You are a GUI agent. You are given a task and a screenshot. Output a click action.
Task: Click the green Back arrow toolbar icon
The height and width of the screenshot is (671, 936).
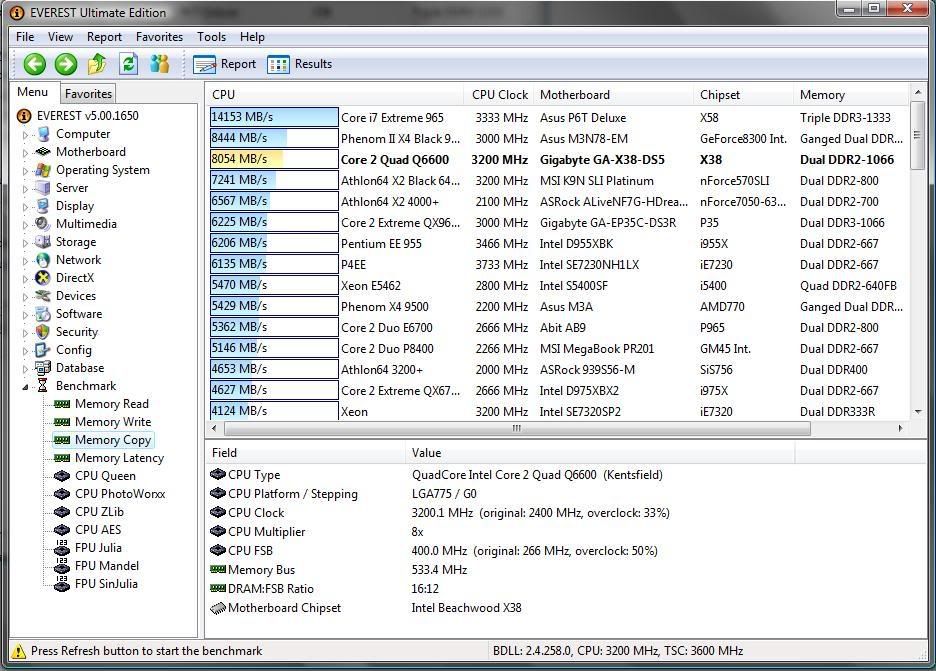point(35,64)
